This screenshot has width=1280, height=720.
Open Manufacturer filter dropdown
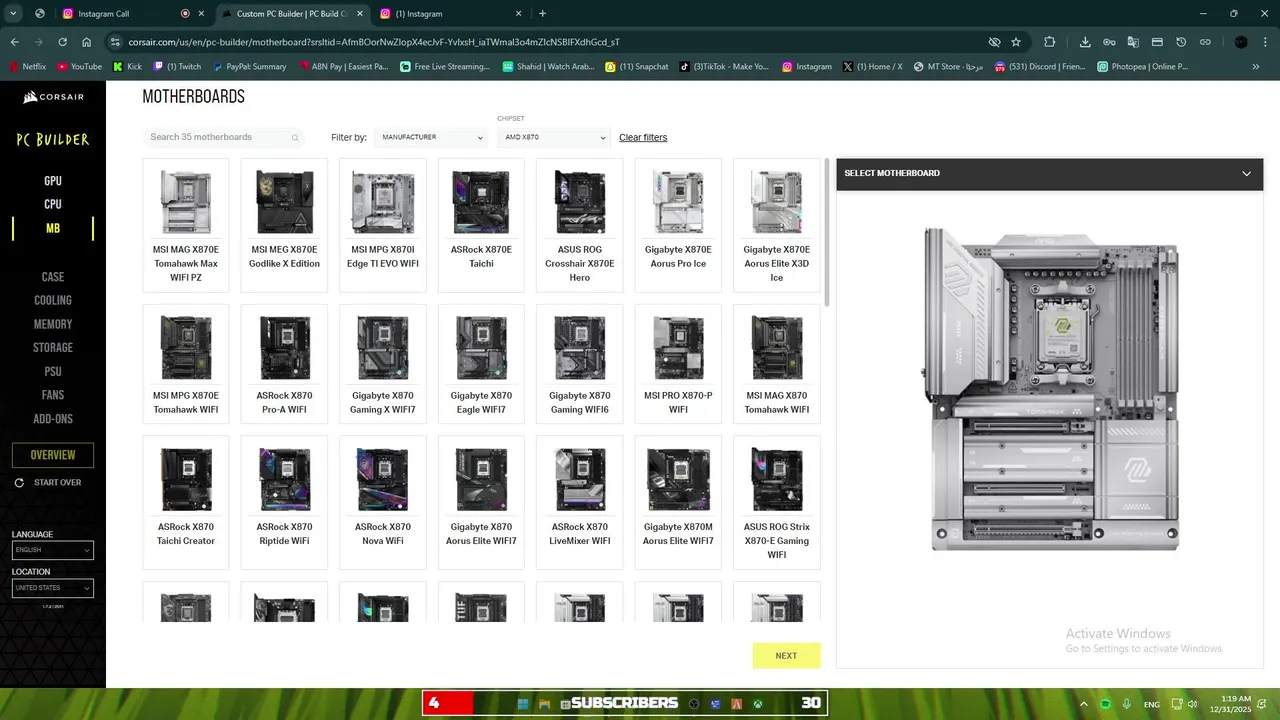pos(431,137)
